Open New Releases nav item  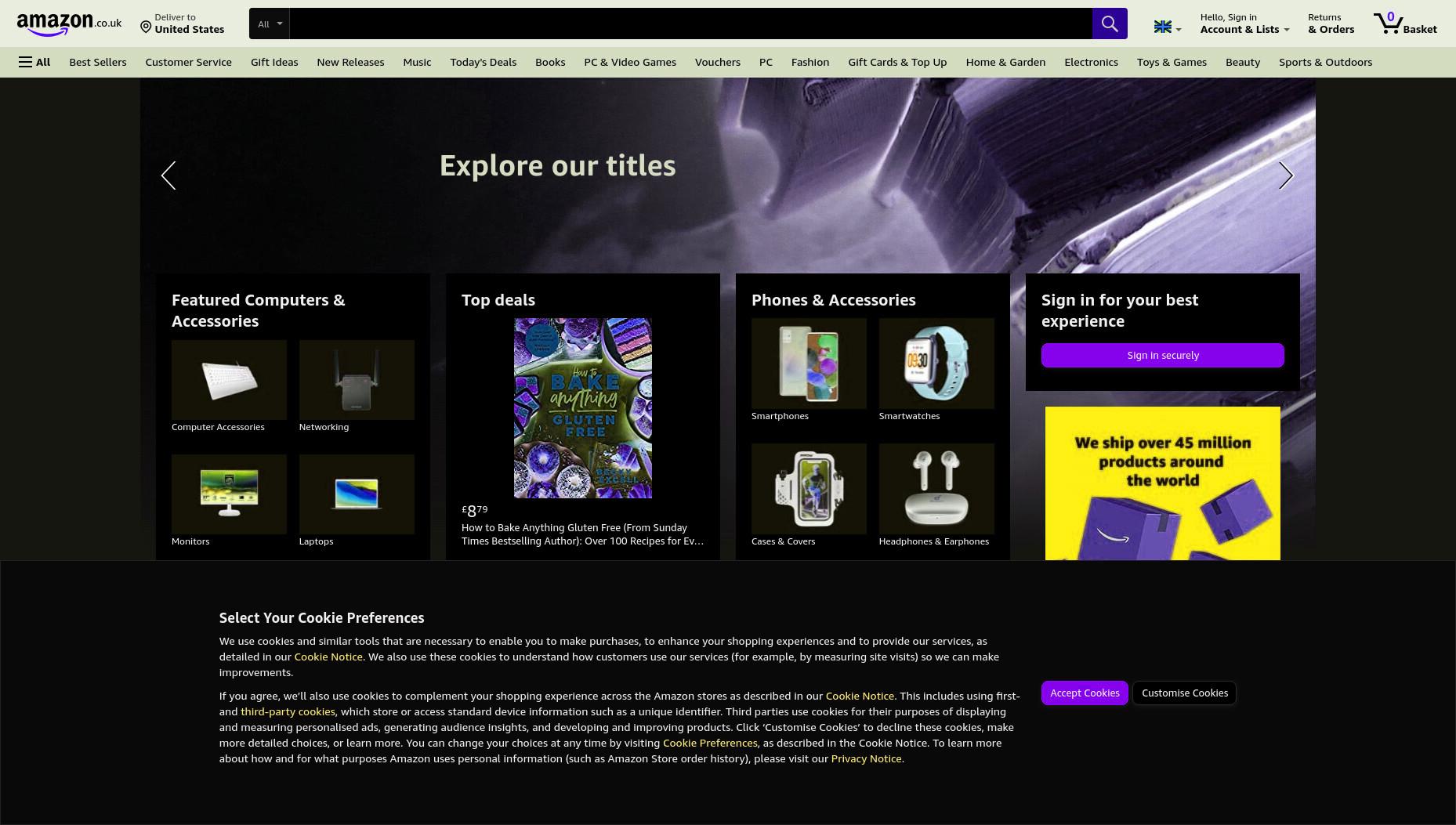click(350, 62)
